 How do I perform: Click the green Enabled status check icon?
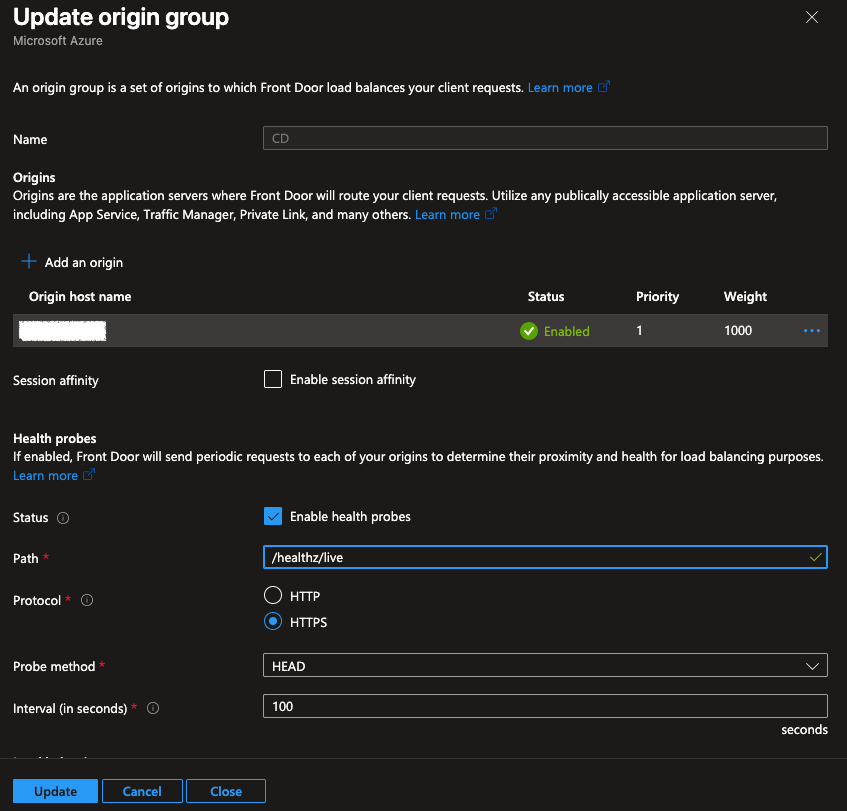point(529,331)
